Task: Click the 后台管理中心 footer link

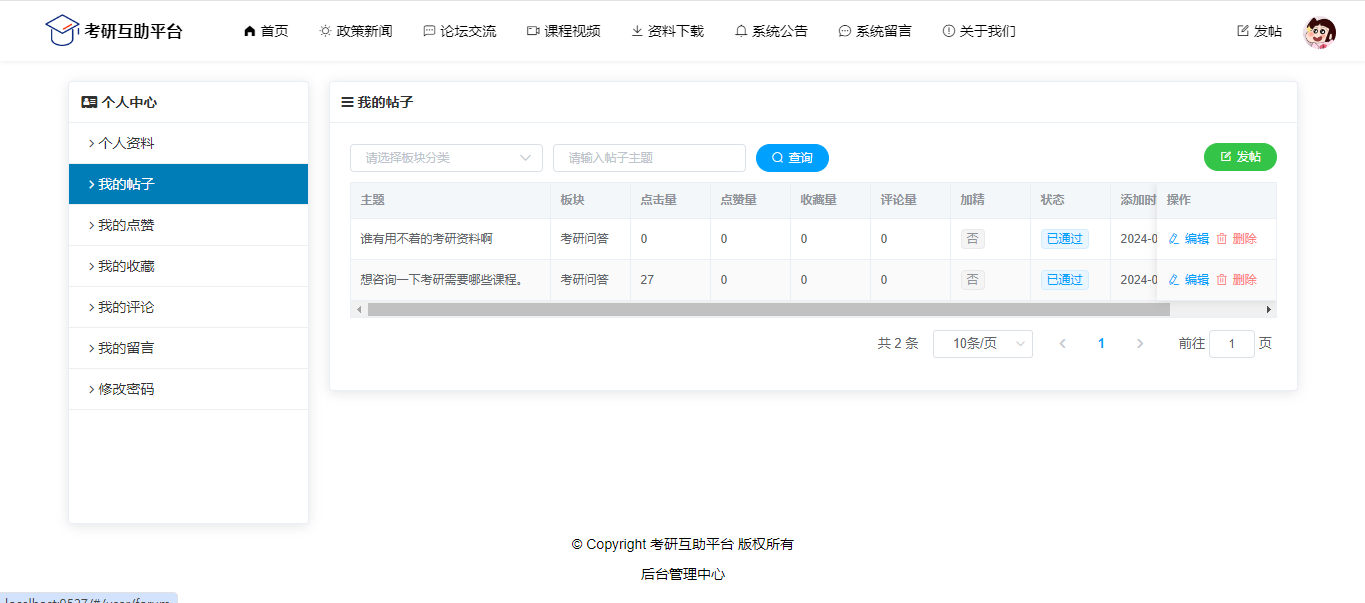Action: point(683,574)
